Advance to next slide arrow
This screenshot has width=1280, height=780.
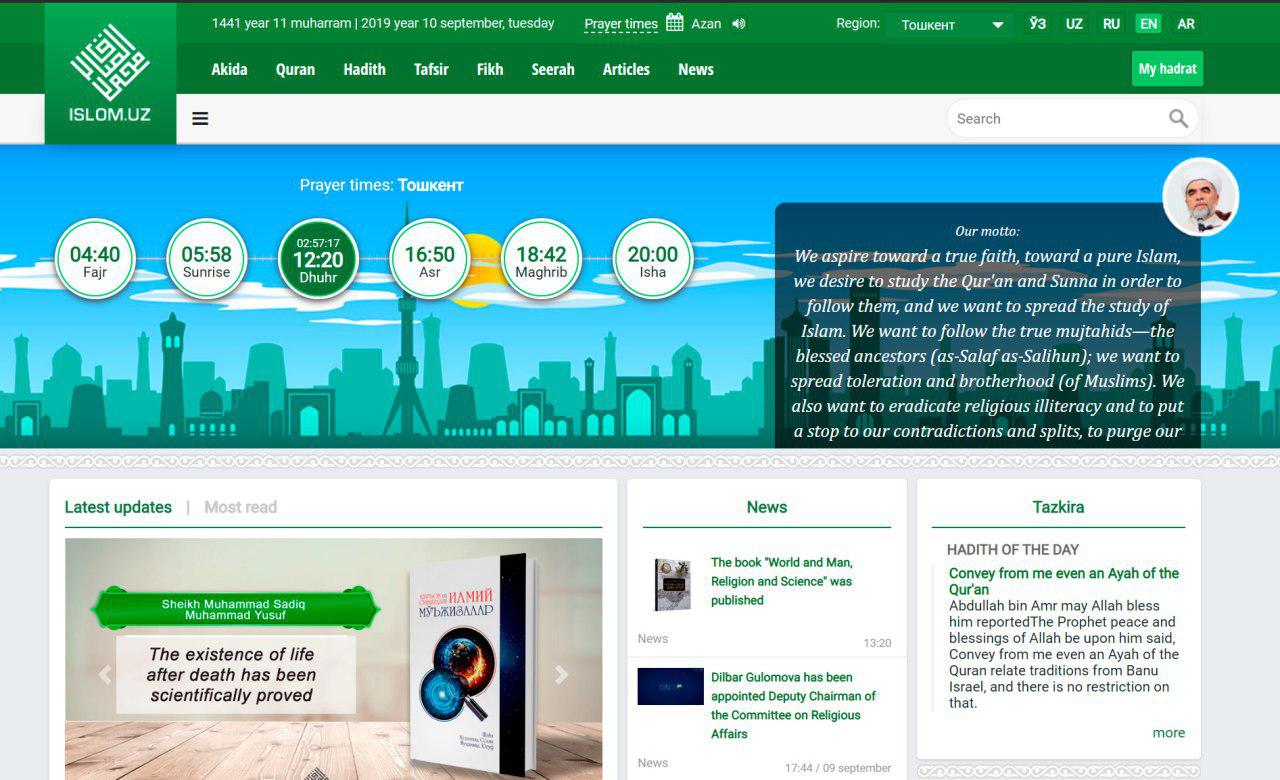click(562, 675)
